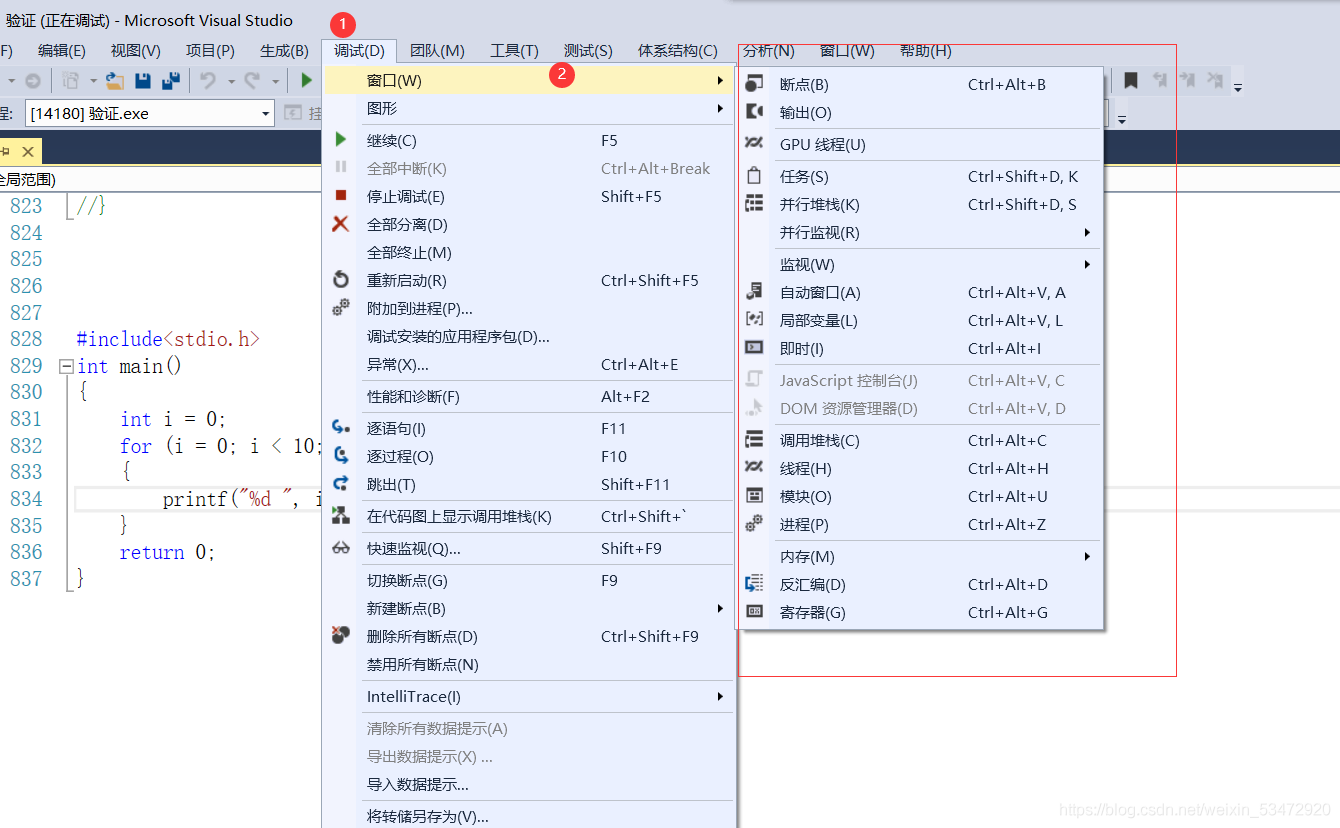Open the 并行堆栈(K) window
This screenshot has height=828, width=1340.
point(920,205)
